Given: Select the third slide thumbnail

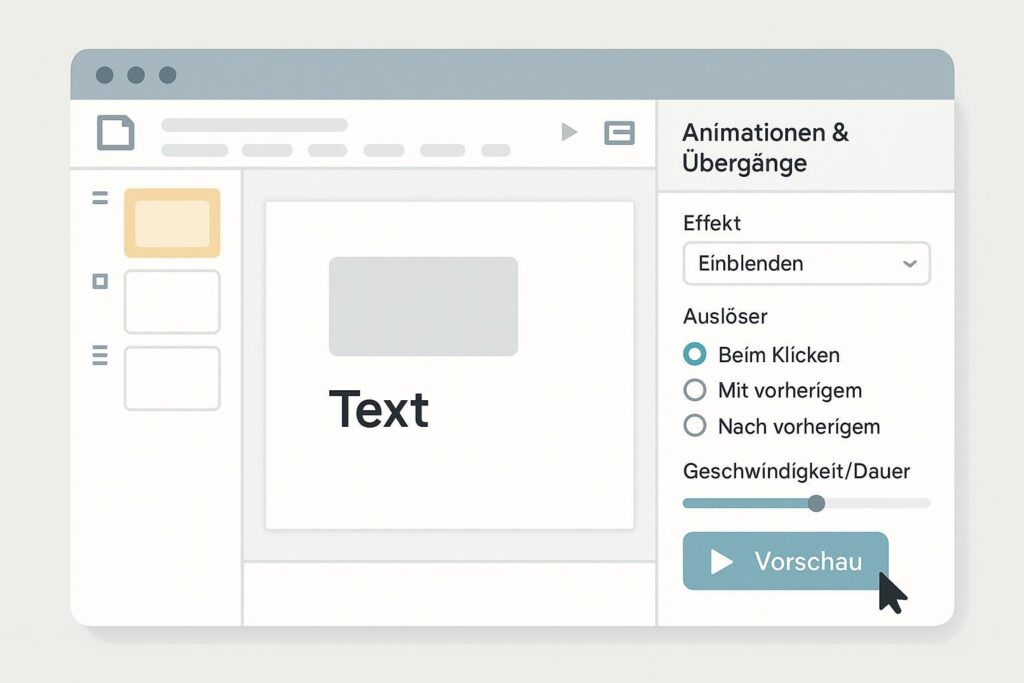Looking at the screenshot, I should coord(172,378).
